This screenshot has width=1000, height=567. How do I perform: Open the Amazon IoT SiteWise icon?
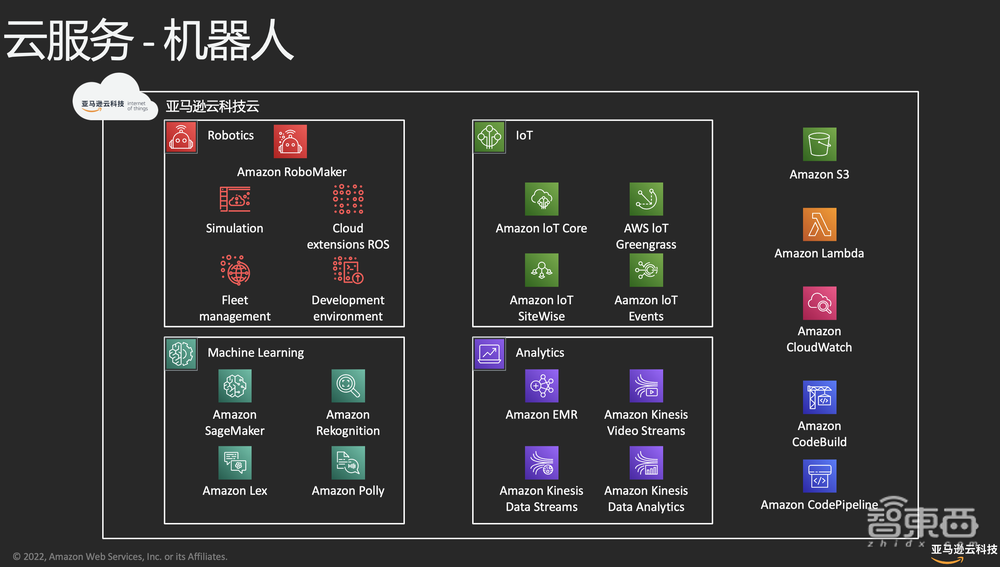coord(541,270)
